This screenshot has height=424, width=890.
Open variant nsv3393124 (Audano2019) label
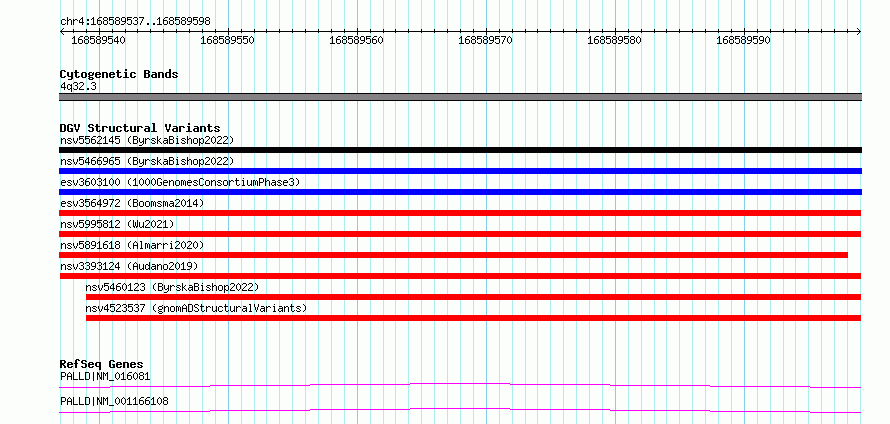tap(129, 266)
